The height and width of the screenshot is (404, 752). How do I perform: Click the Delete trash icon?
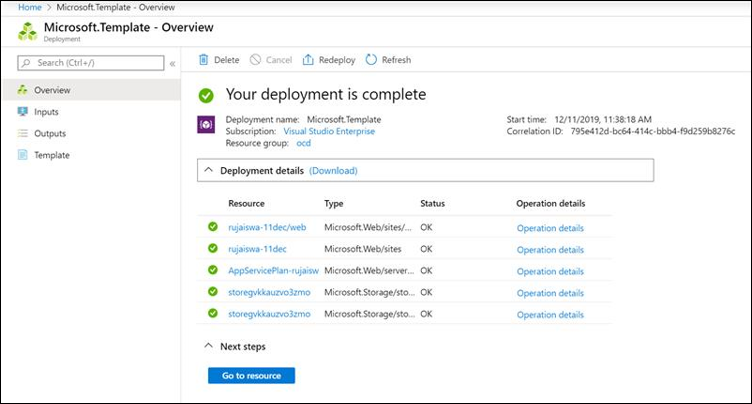pos(204,60)
